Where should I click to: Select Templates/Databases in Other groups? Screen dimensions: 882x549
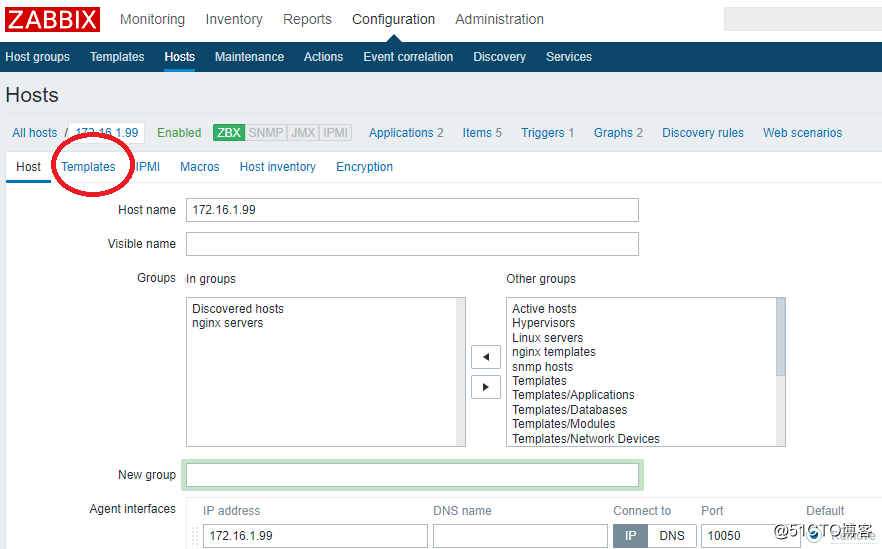(569, 410)
